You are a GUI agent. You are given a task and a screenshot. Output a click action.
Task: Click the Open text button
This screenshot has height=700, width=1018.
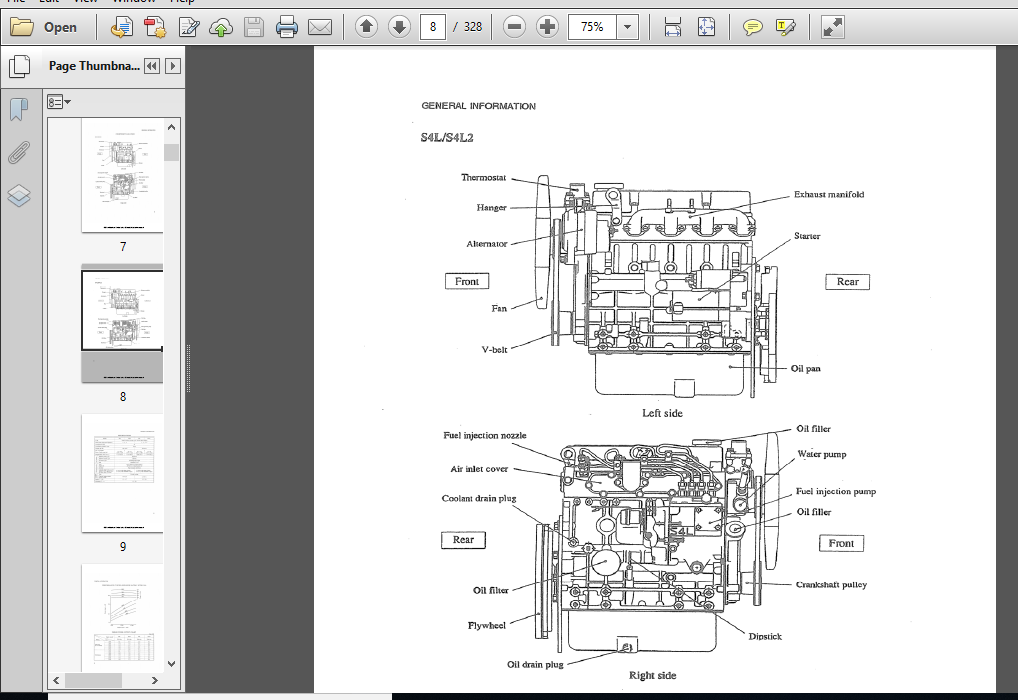click(x=60, y=27)
